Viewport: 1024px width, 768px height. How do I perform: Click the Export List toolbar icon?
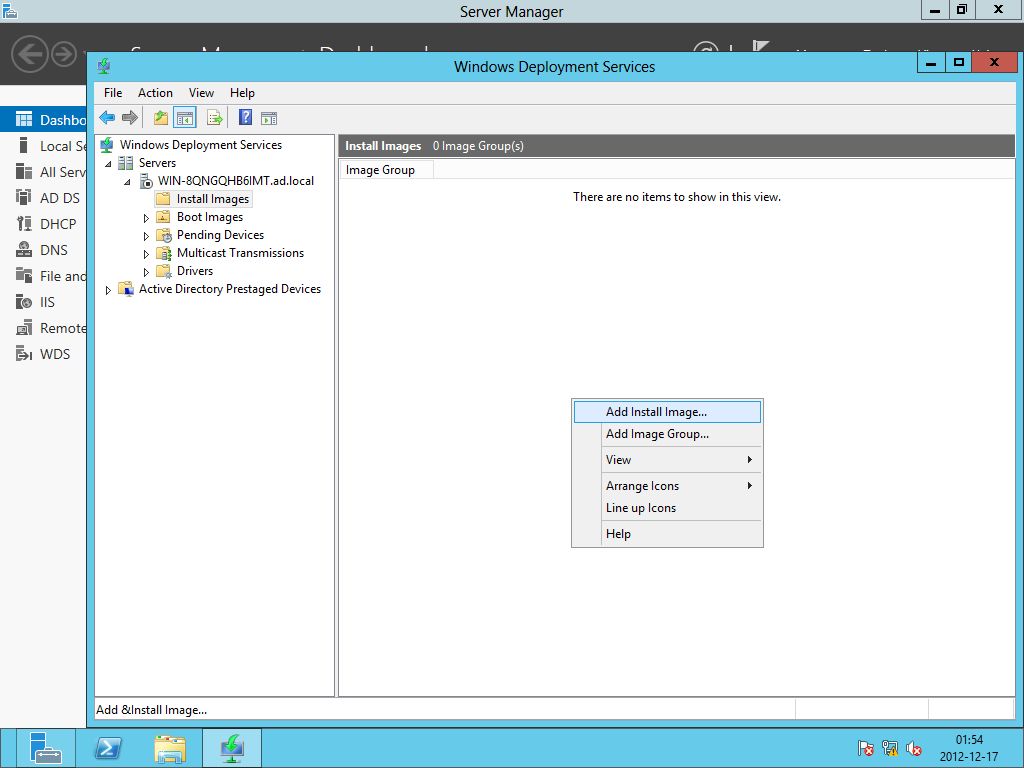(x=214, y=118)
